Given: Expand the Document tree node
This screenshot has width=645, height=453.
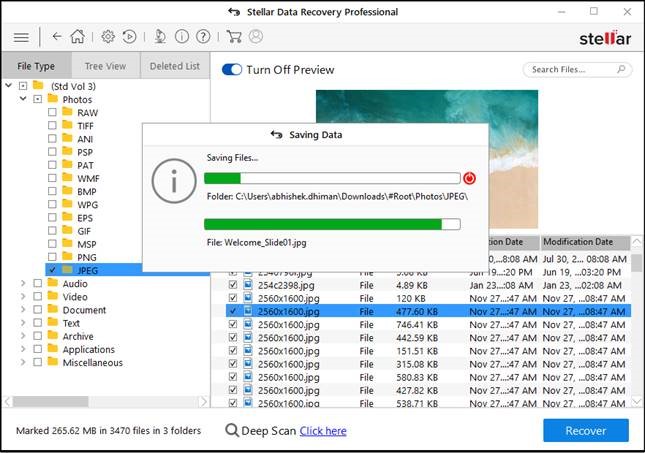Looking at the screenshot, I should [23, 310].
